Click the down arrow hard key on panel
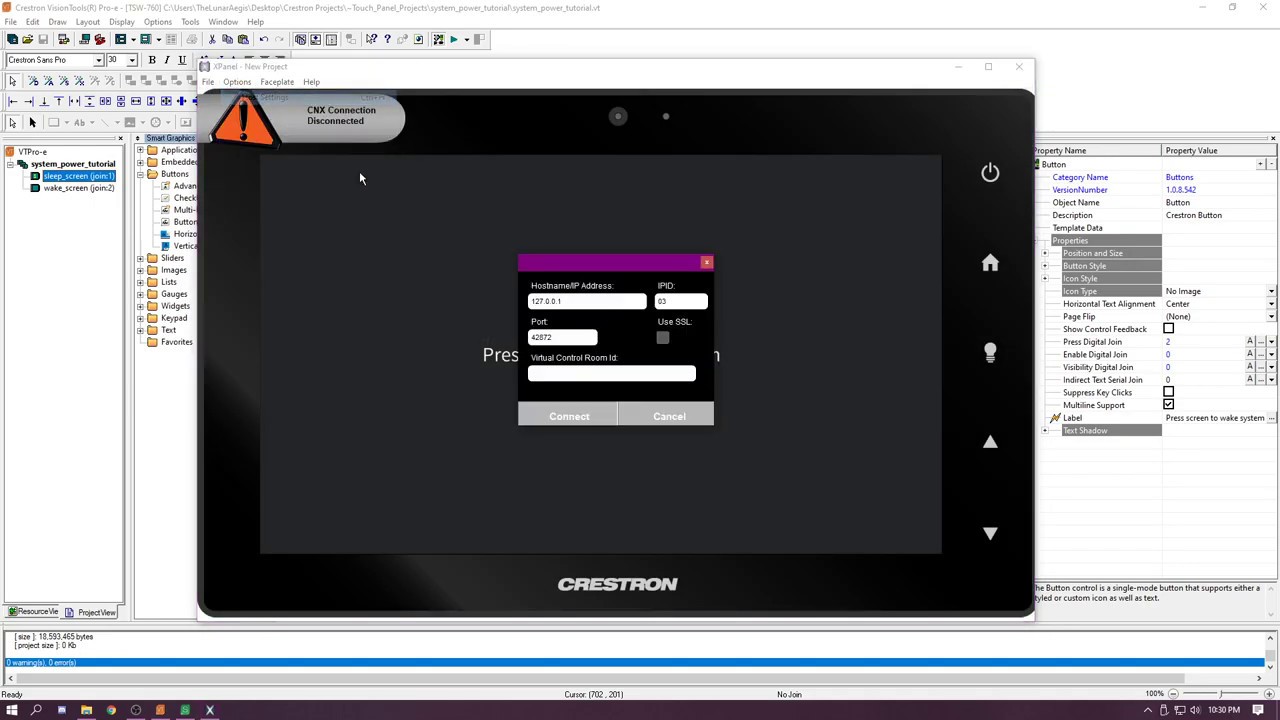This screenshot has width=1280, height=720. 990,533
